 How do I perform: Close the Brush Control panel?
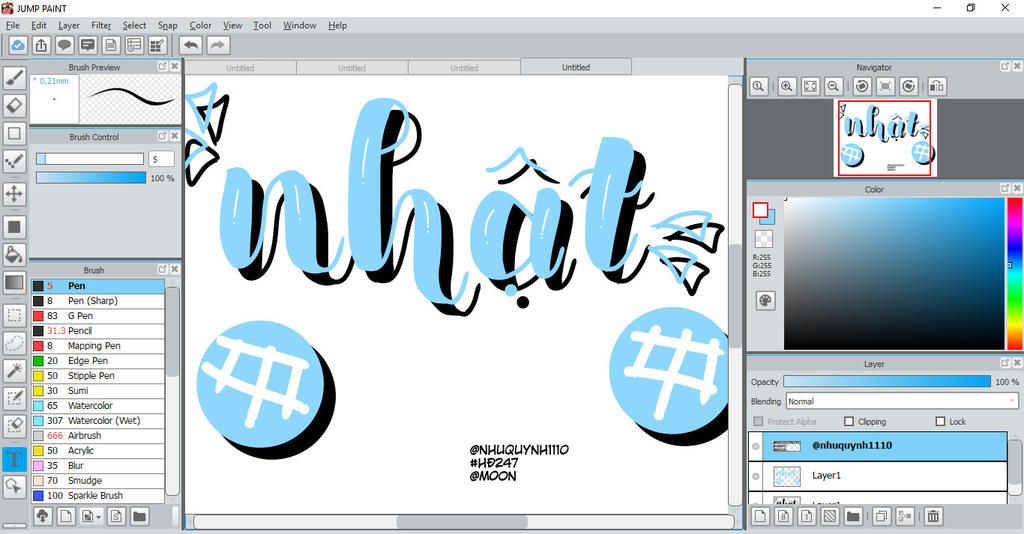tap(174, 136)
